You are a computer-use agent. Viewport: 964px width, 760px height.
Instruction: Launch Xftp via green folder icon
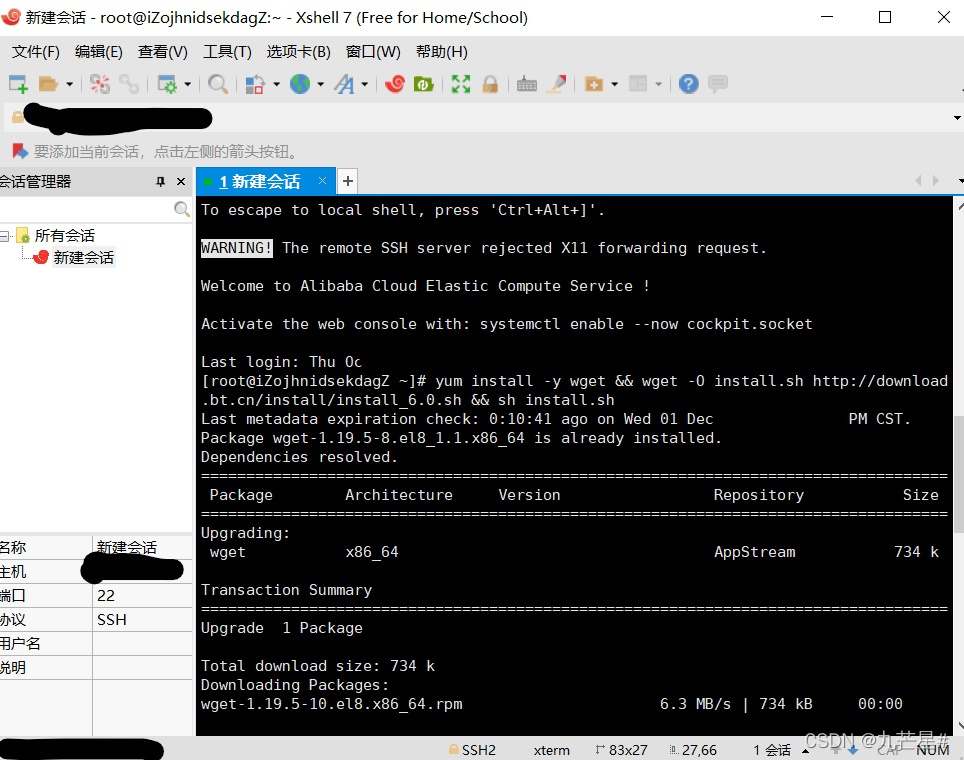click(424, 84)
